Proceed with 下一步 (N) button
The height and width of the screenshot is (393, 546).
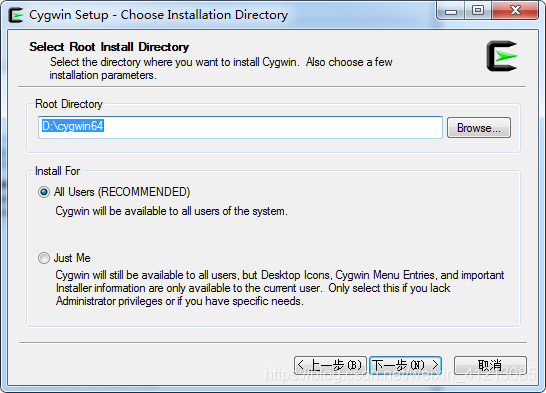tap(406, 366)
